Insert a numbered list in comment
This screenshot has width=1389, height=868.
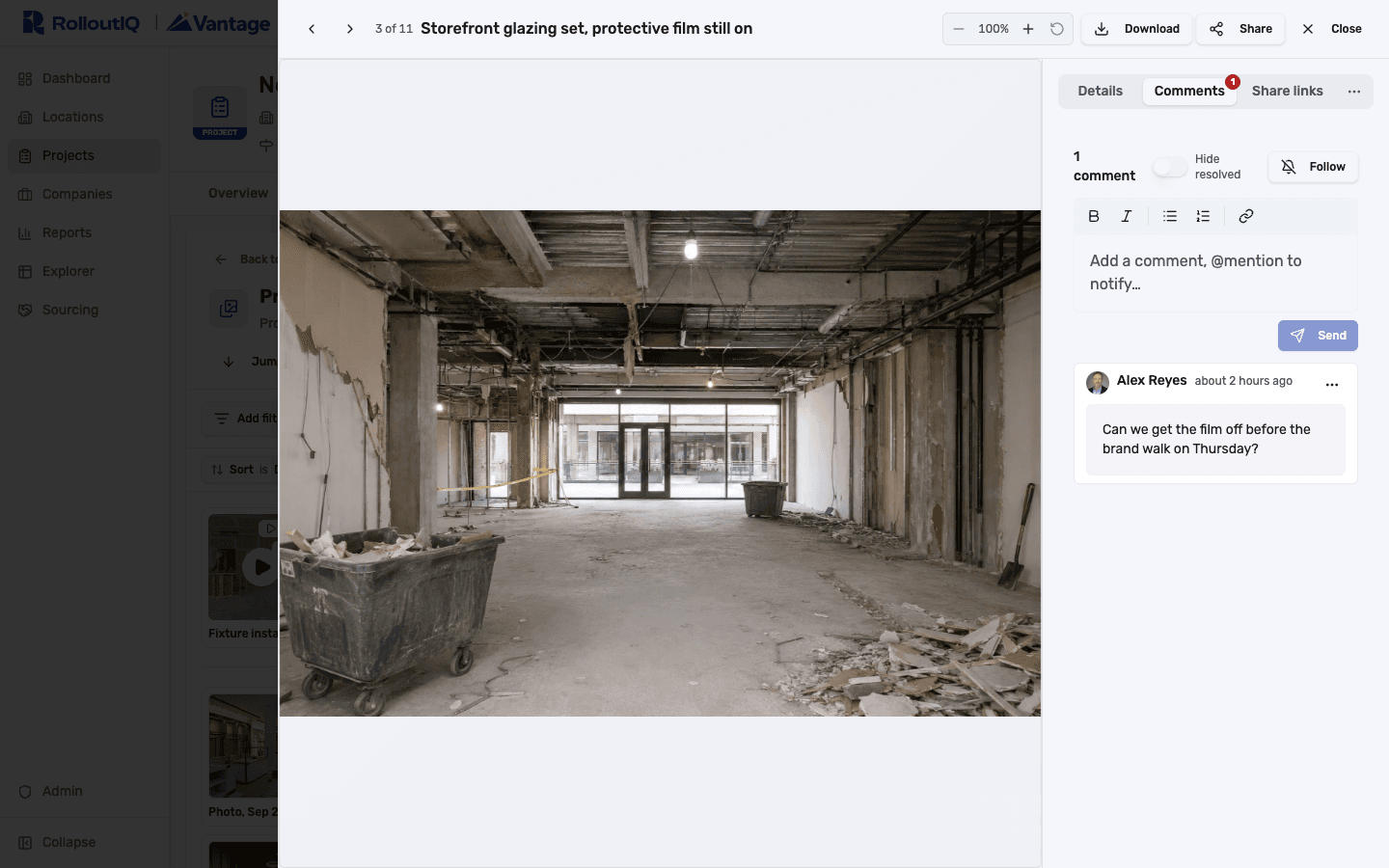[1203, 216]
